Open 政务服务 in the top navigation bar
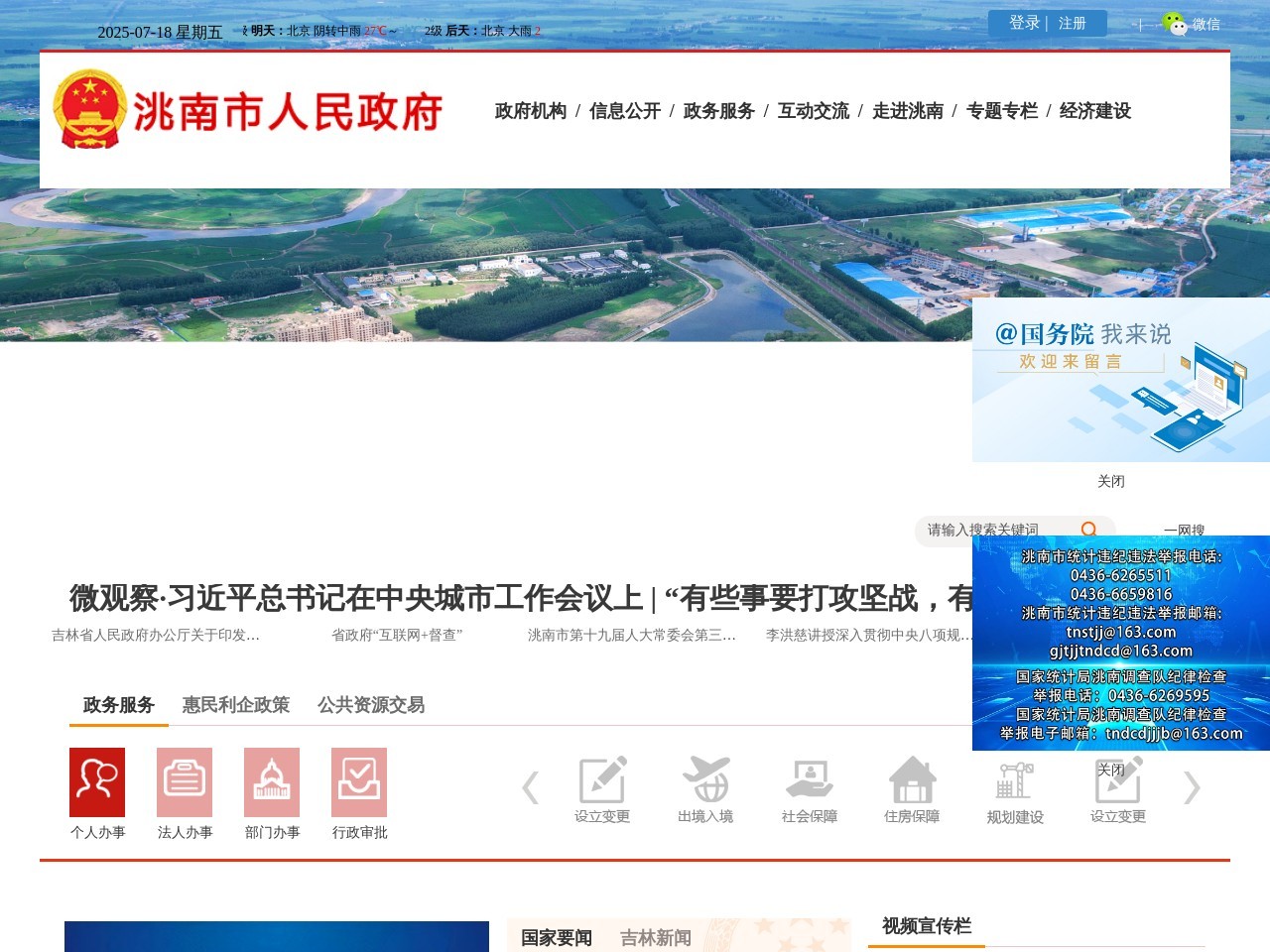Image resolution: width=1270 pixels, height=952 pixels. pyautogui.click(x=719, y=111)
